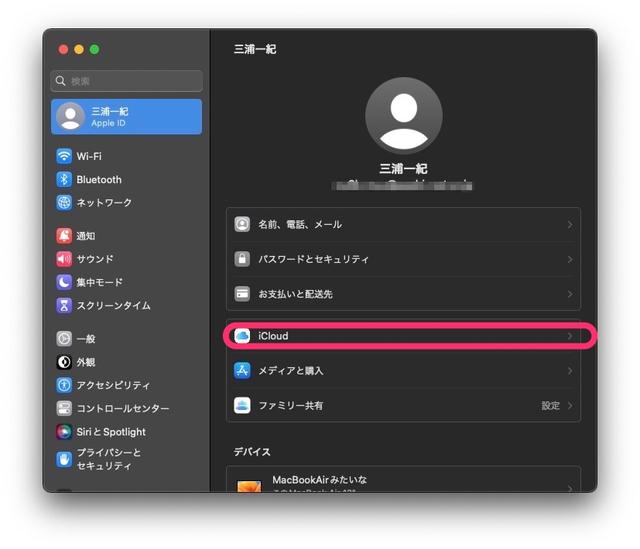Image resolution: width=640 pixels, height=549 pixels.
Task: Open コントロールセンター label in the sidebar
Action: click(x=123, y=409)
